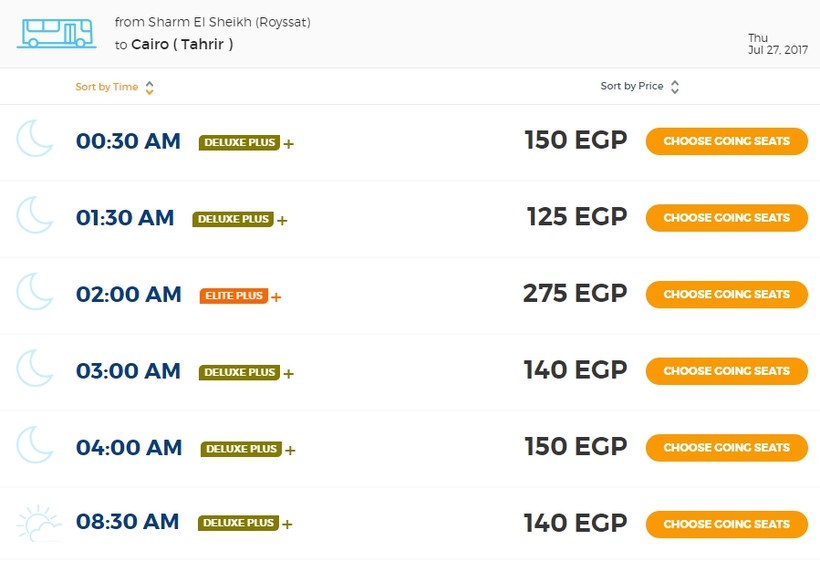Click the plus icon next to Elite Plus

coord(277,297)
